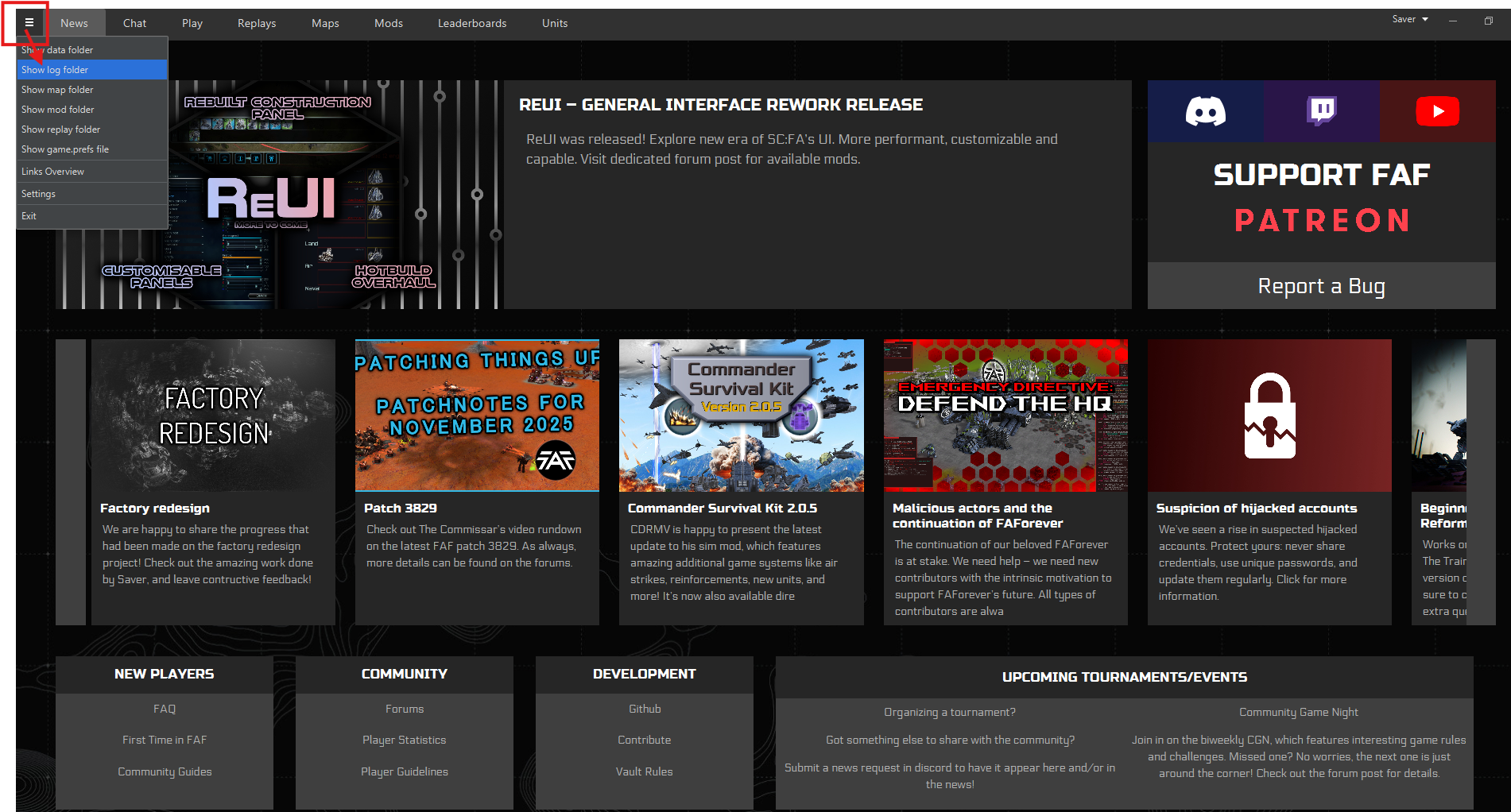Screen dimensions: 1511x812
Task: Open First Time in FAF link
Action: [x=165, y=740]
